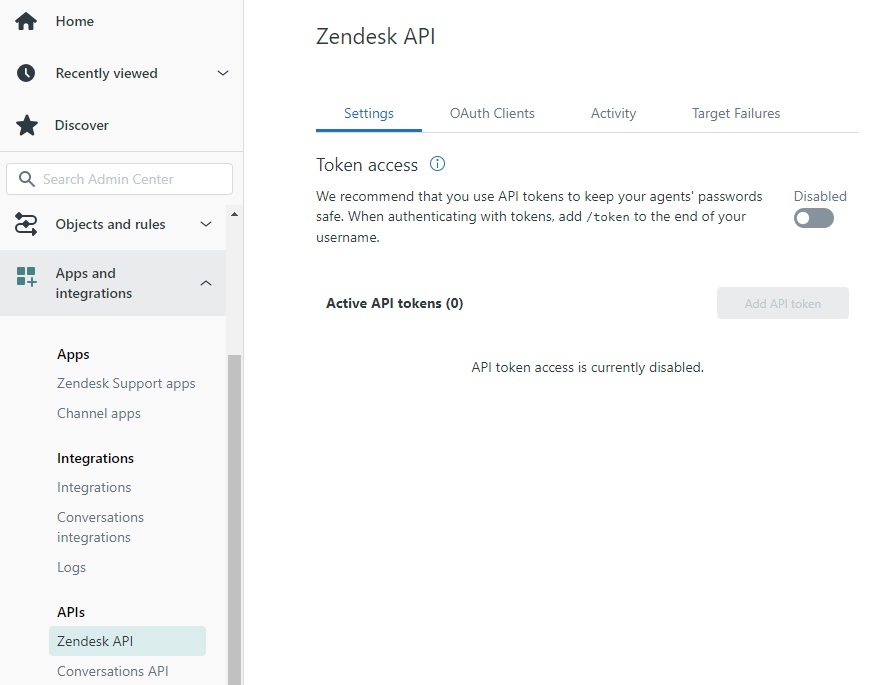This screenshot has height=685, width=870.
Task: Click the Token access info icon
Action: tap(437, 164)
